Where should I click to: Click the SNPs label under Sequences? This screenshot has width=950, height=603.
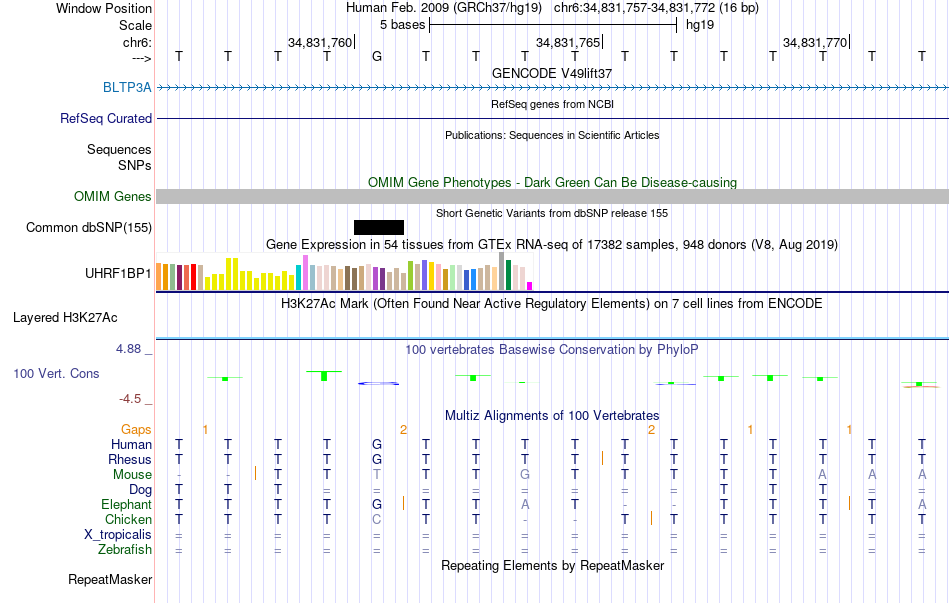pyautogui.click(x=135, y=165)
